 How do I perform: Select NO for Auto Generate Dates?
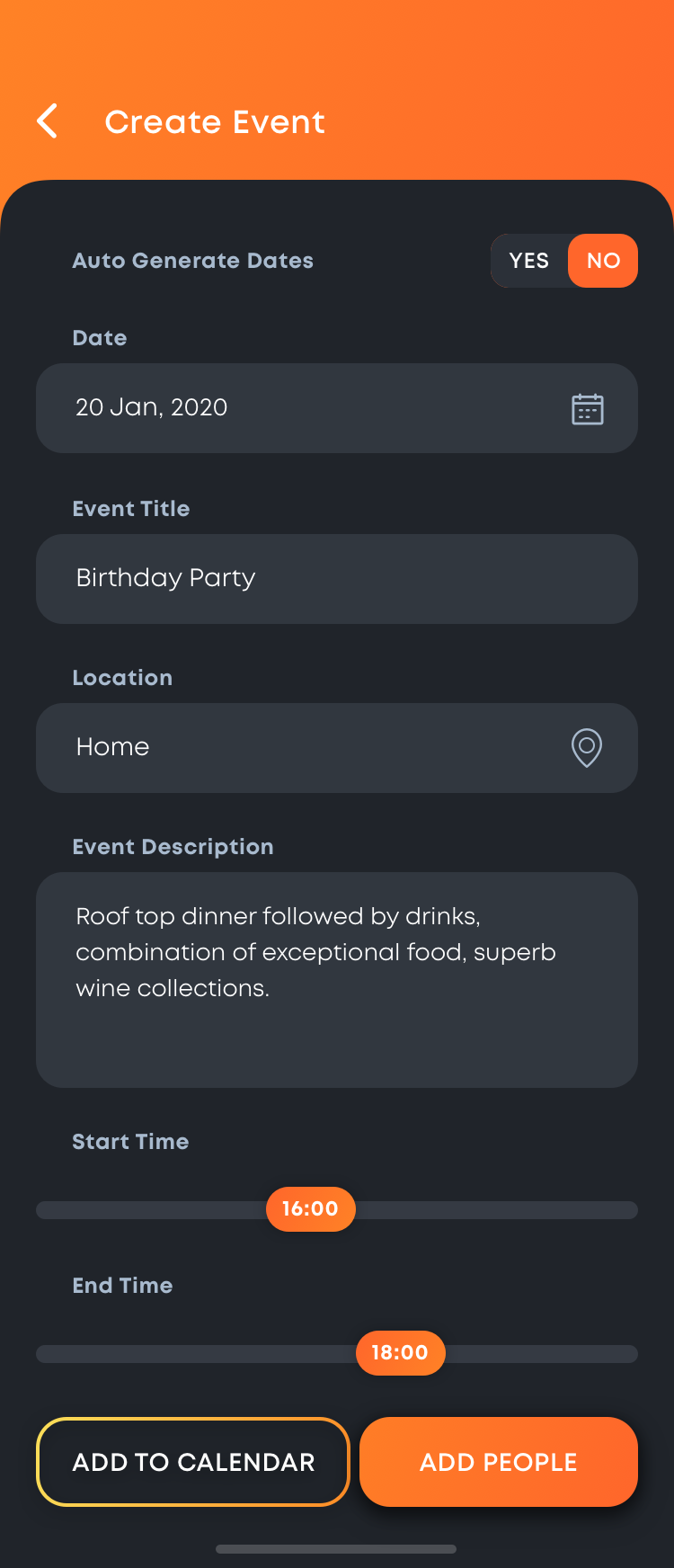pyautogui.click(x=603, y=261)
